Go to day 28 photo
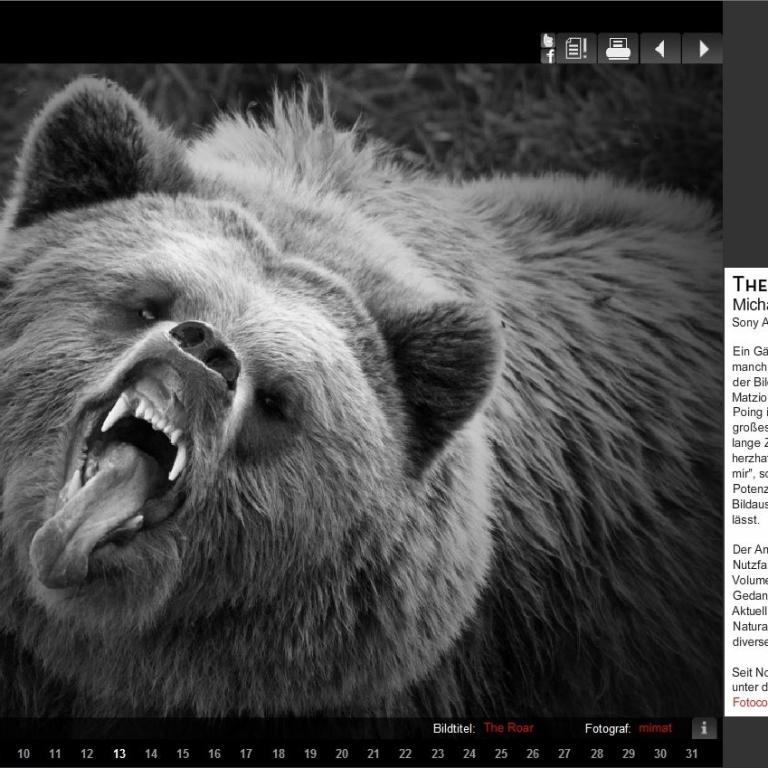The image size is (768, 768). coord(596,754)
